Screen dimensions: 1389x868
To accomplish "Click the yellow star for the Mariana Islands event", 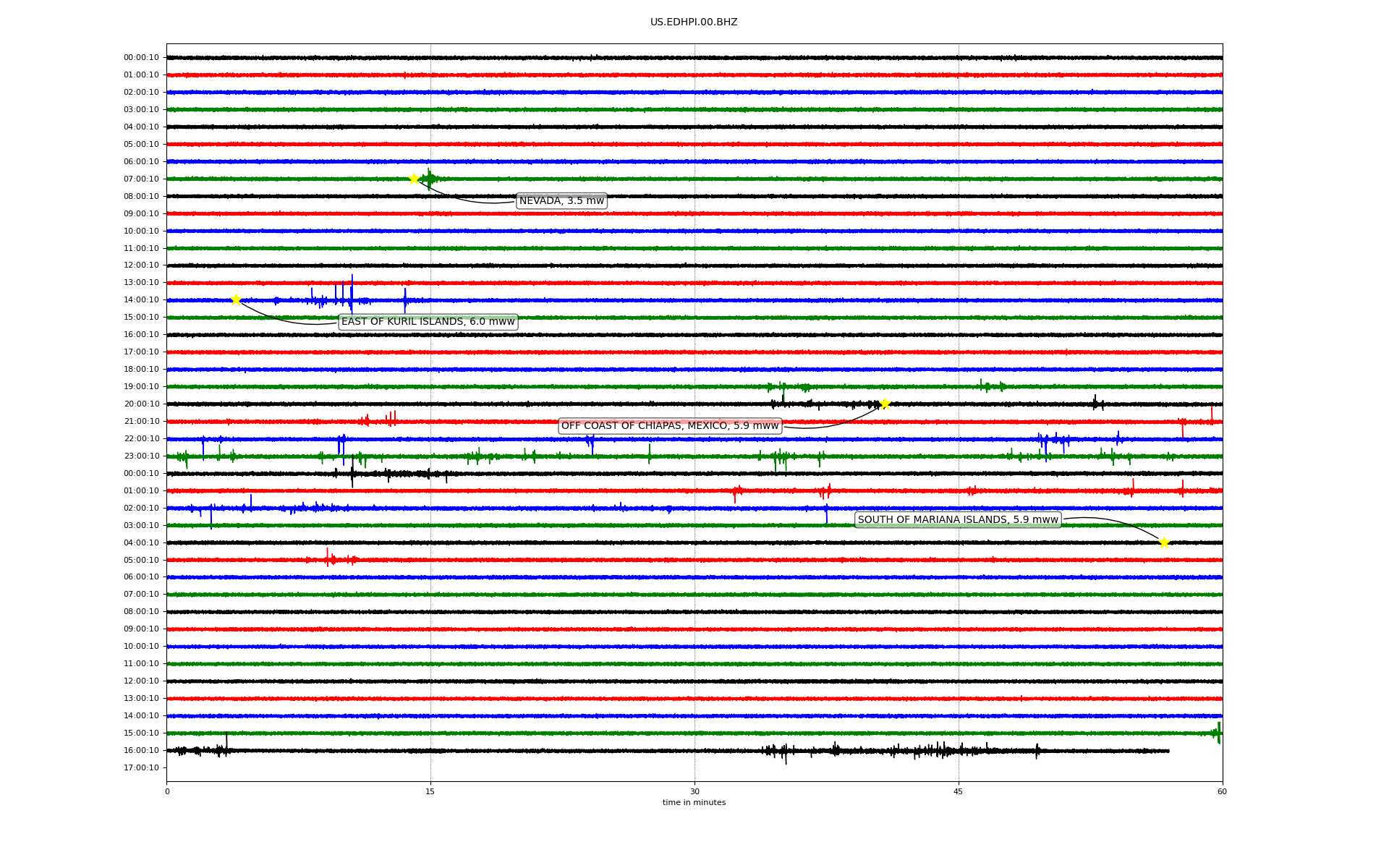I will coord(1164,542).
